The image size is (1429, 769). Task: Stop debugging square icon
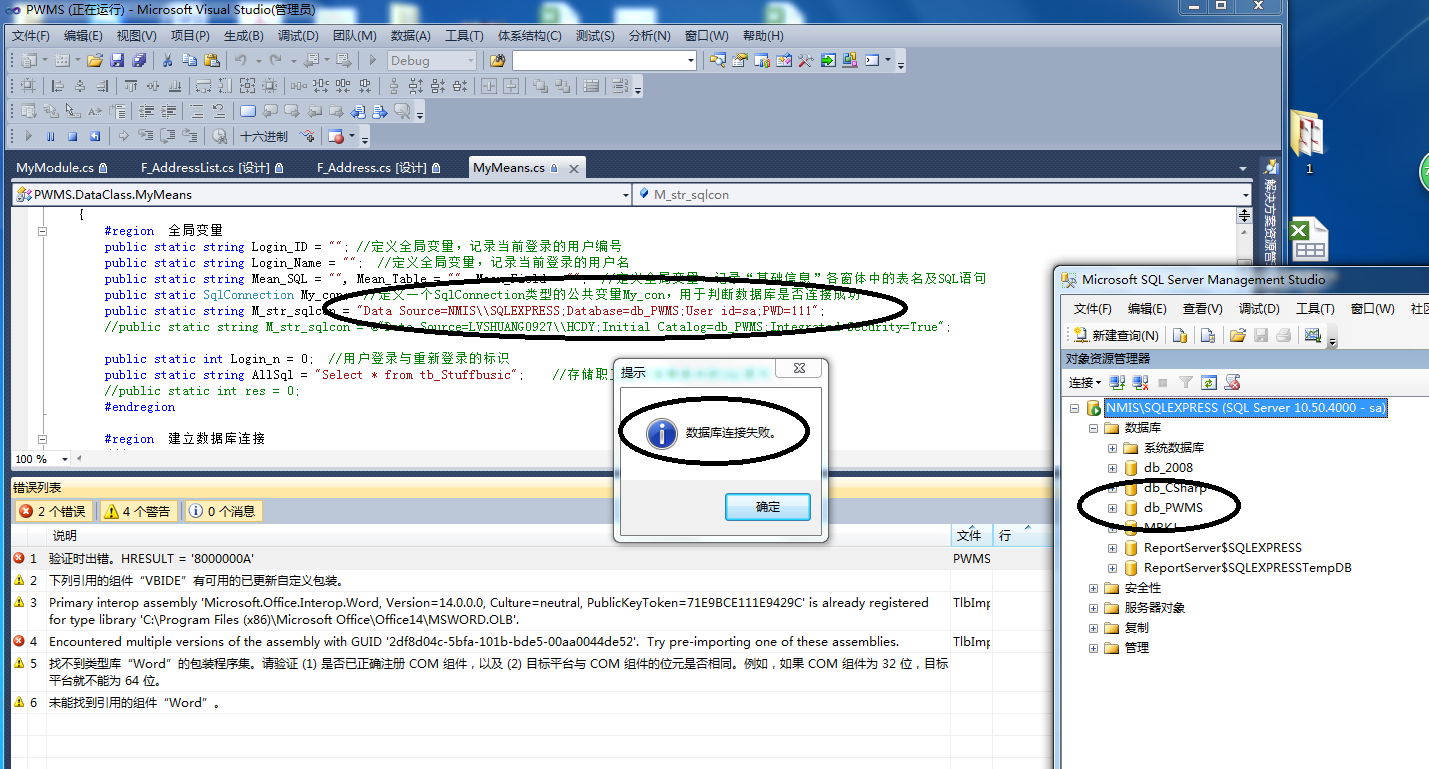point(72,136)
